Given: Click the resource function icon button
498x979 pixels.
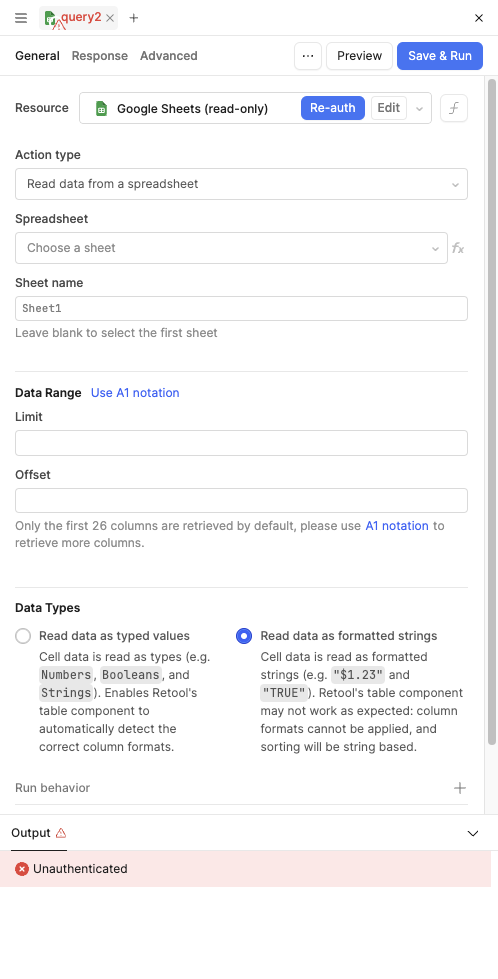Looking at the screenshot, I should click(454, 108).
